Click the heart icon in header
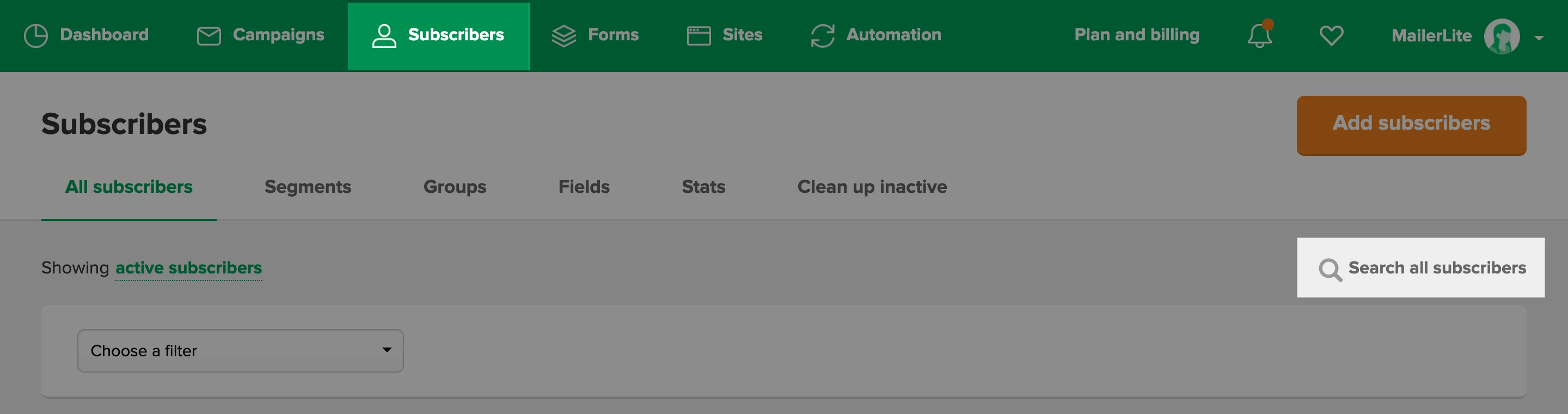 (1331, 35)
